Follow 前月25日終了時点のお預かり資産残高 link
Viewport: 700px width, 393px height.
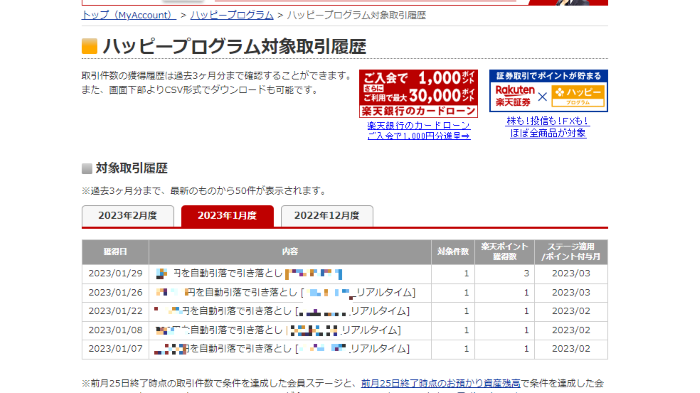441,383
